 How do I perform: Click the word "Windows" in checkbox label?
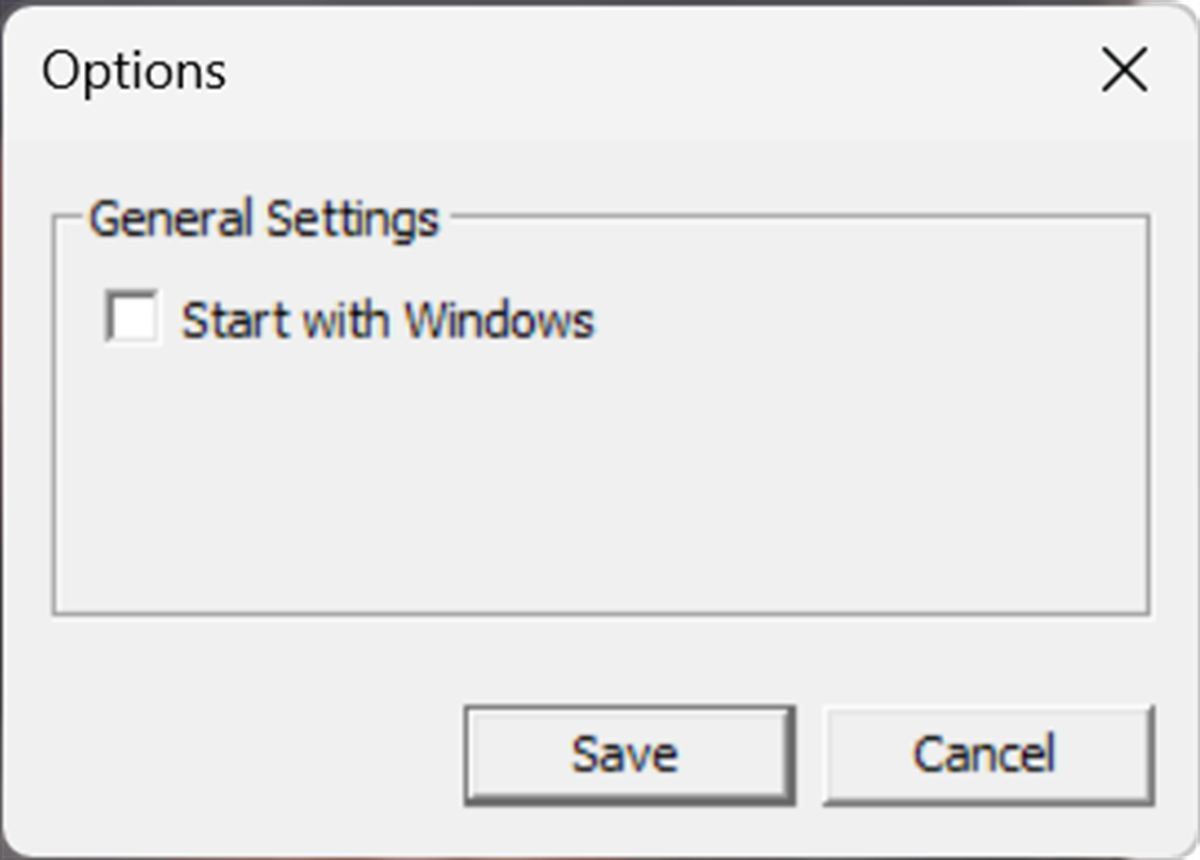coord(499,321)
